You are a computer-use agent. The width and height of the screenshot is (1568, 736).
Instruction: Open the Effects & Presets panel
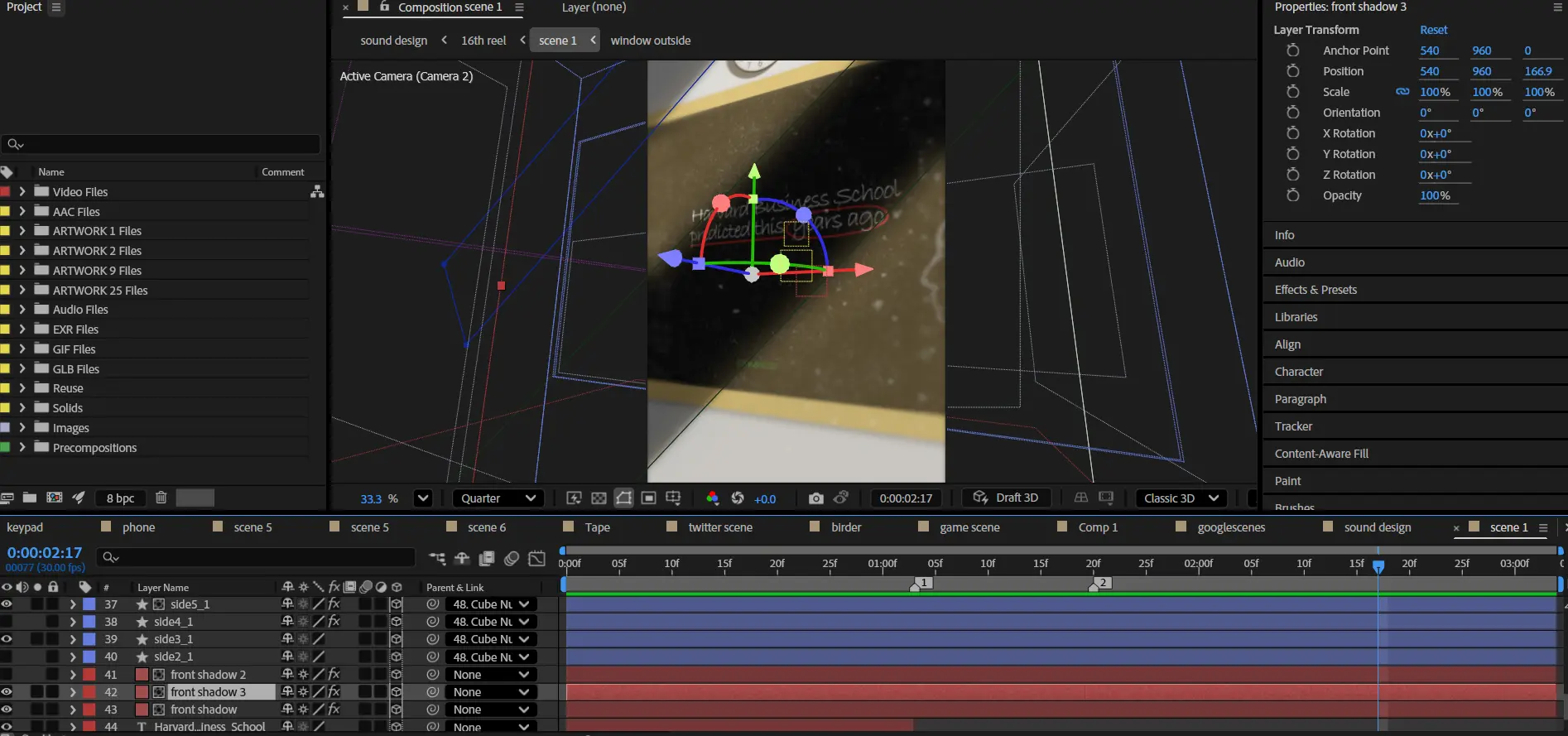[x=1315, y=290]
